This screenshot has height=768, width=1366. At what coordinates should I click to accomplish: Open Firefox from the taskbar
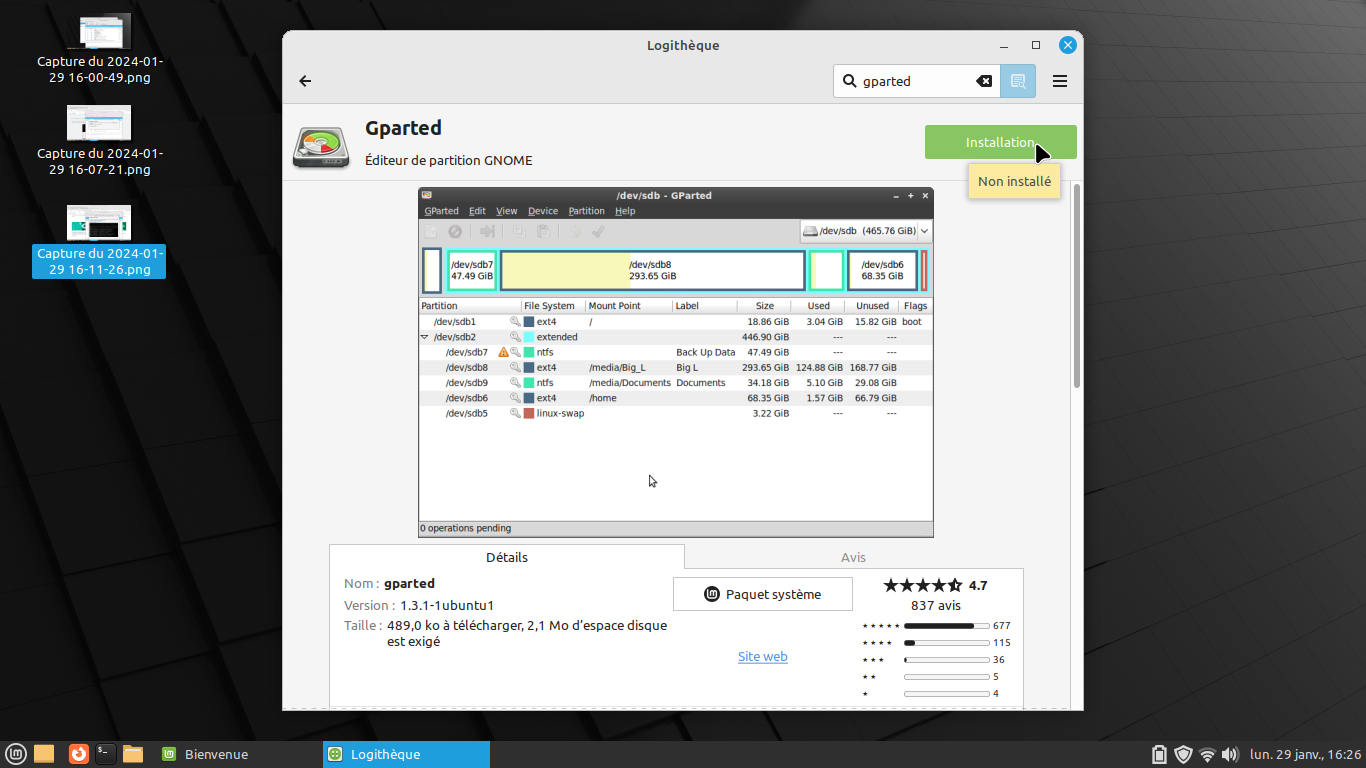click(78, 754)
